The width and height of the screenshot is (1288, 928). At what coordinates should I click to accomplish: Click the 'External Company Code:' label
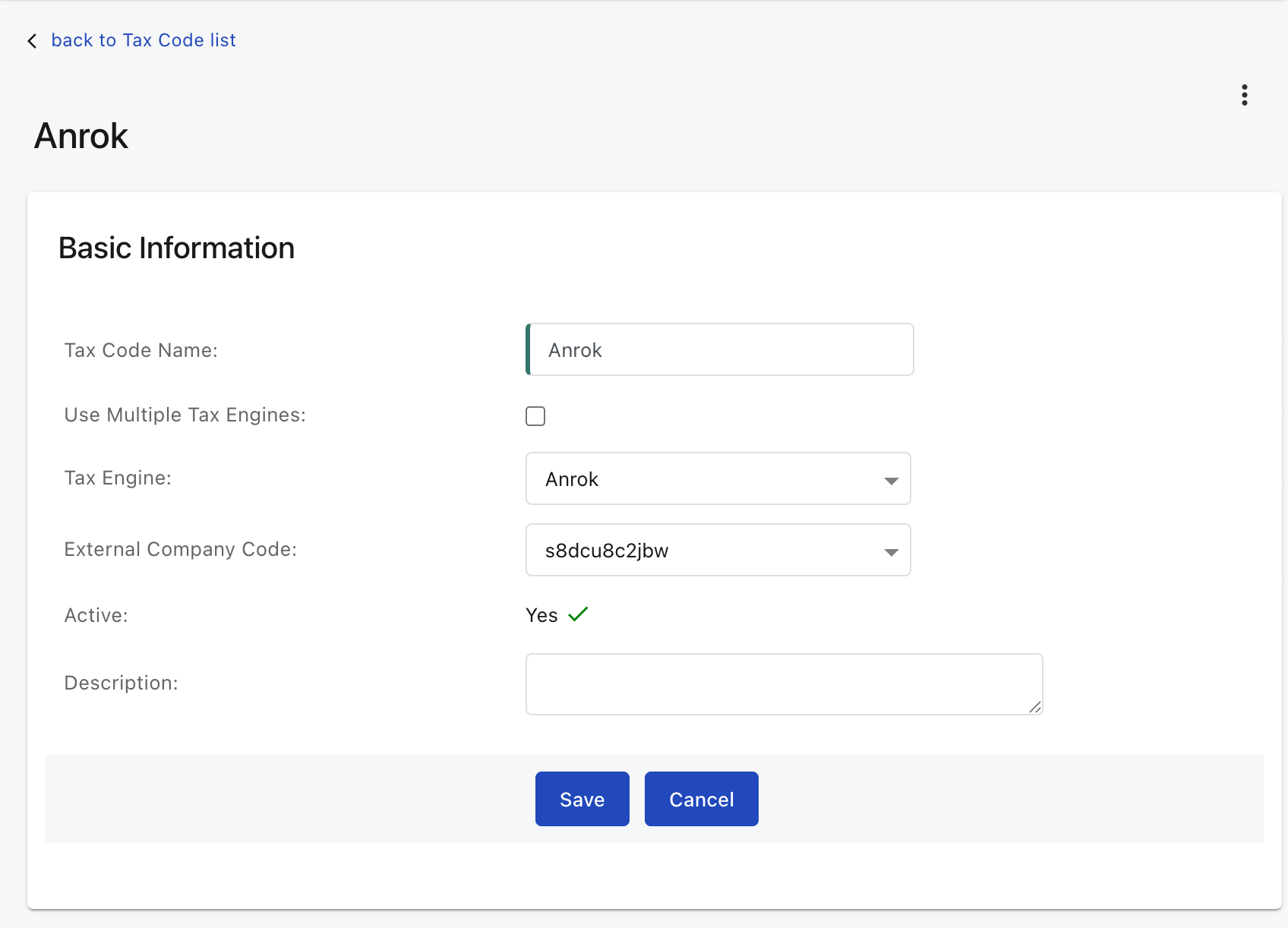[180, 549]
